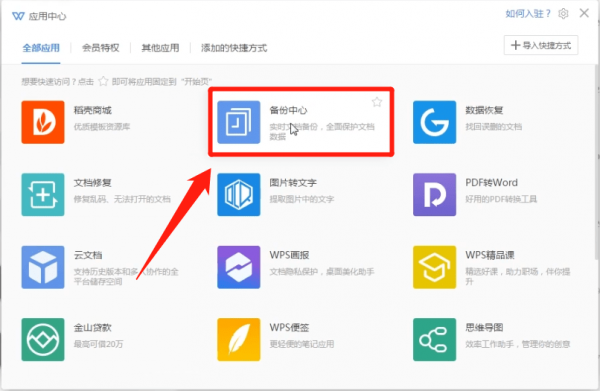Click the settings gear icon

(x=563, y=14)
